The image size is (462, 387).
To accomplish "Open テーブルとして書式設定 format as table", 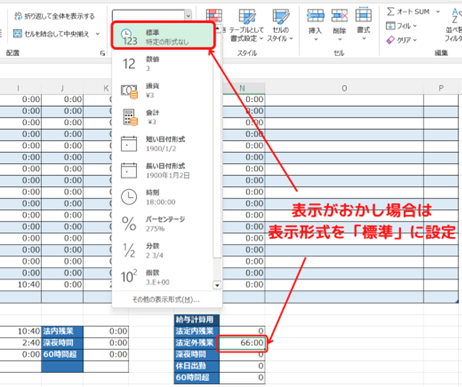I will 247,26.
